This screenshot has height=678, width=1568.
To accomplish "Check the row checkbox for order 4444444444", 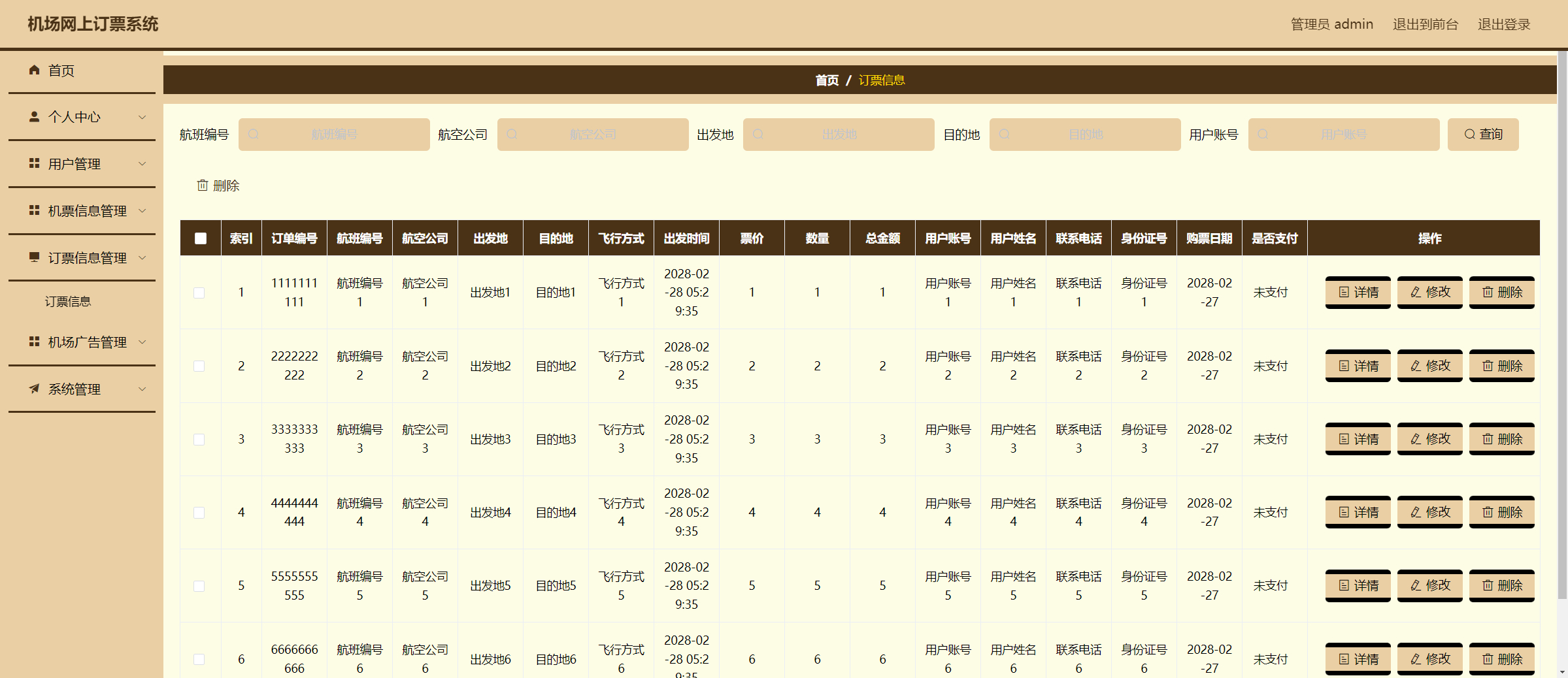I will pyautogui.click(x=199, y=513).
